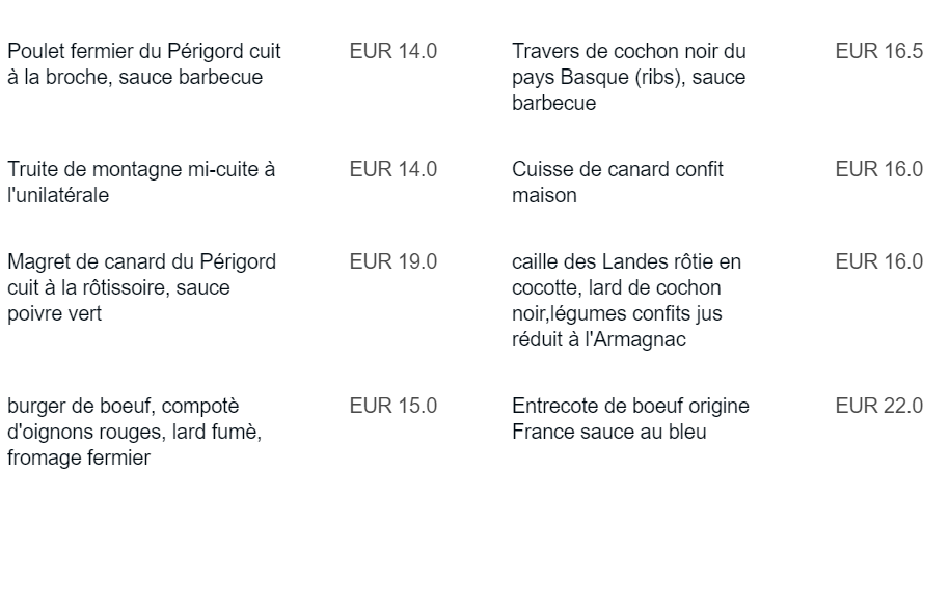Select the Poulet fermier du Périgord dish
The height and width of the screenshot is (610, 950).
144,63
